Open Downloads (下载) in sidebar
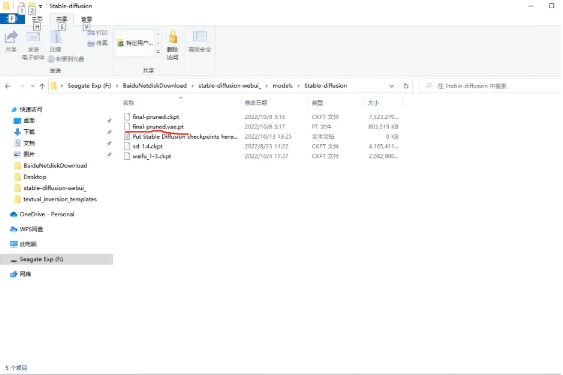The width and height of the screenshot is (563, 375). pyautogui.click(x=29, y=132)
